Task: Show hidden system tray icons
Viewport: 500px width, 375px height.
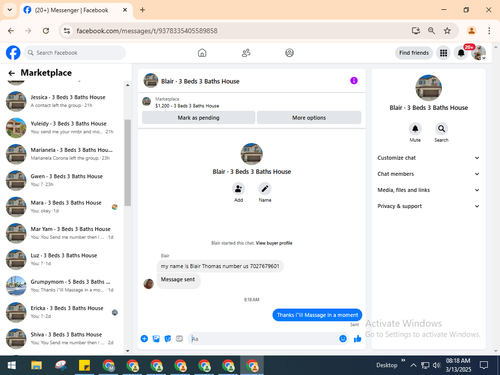Action: (x=413, y=365)
